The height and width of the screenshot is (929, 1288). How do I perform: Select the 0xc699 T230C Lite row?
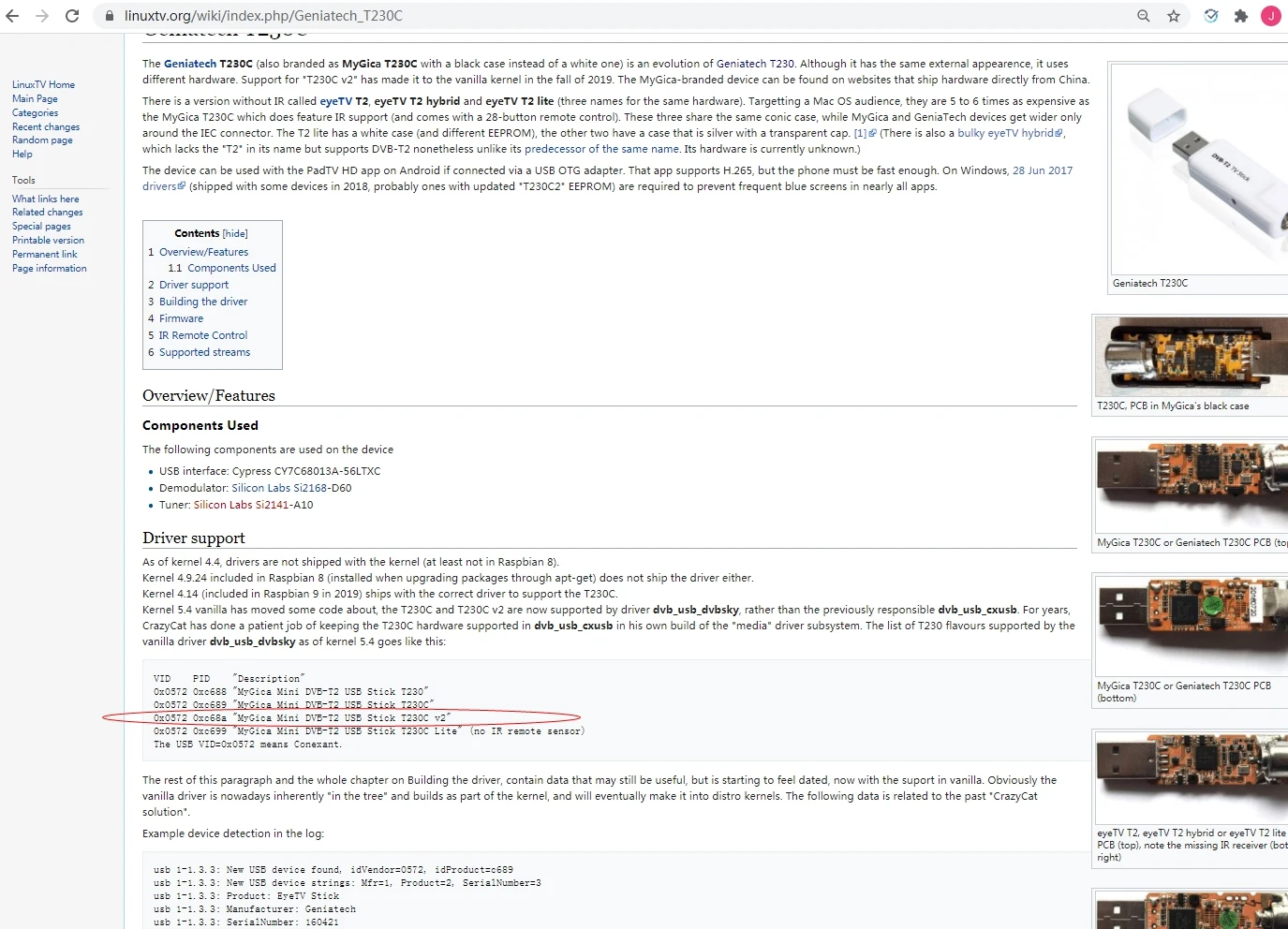click(x=369, y=731)
